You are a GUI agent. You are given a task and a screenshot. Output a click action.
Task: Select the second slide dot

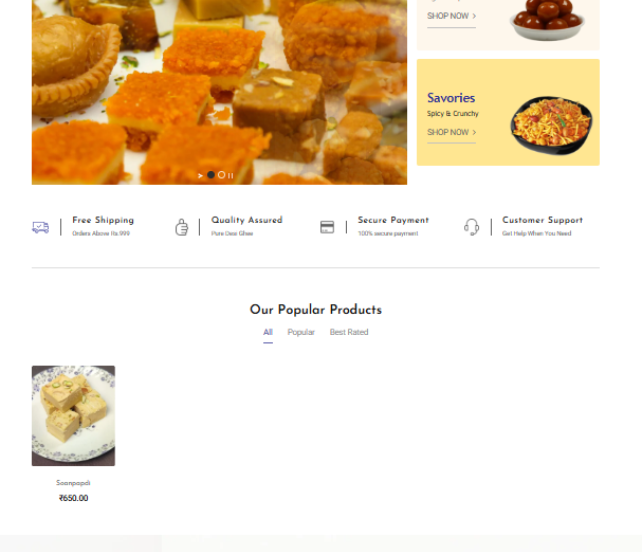(222, 175)
